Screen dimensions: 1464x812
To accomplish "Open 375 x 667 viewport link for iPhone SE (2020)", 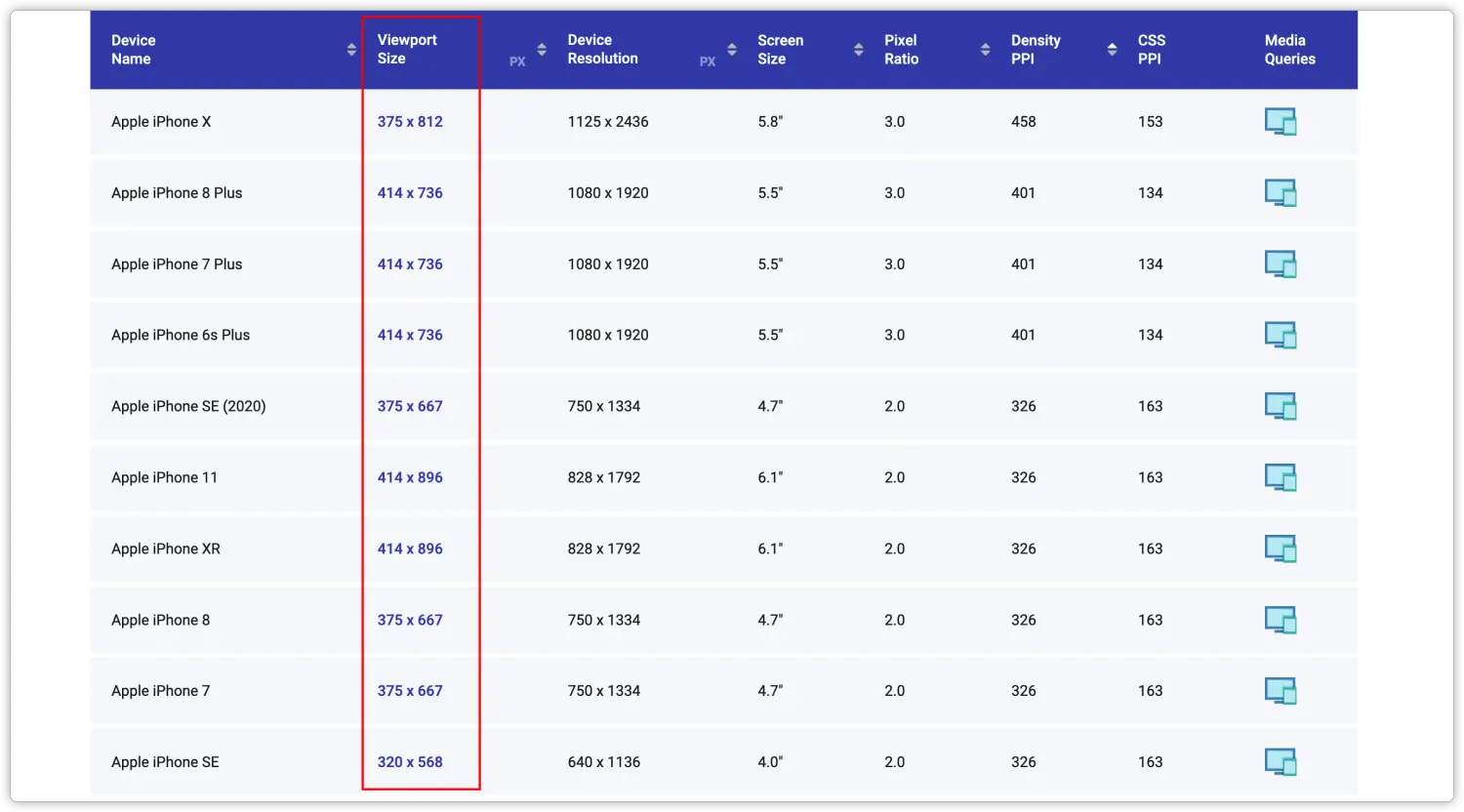I will [x=410, y=406].
